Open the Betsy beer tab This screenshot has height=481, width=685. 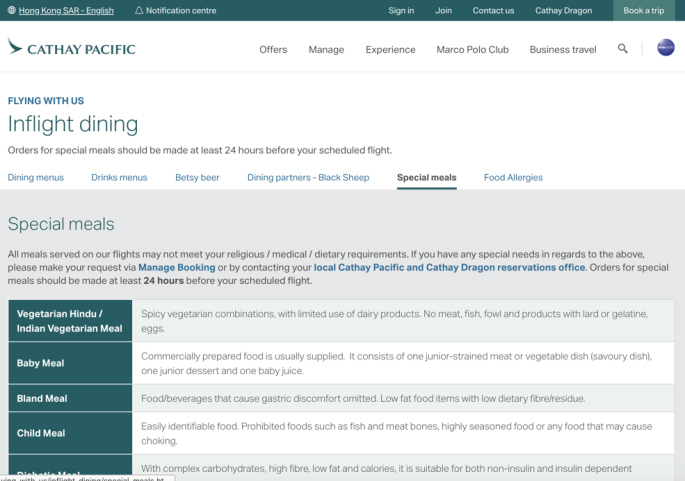(197, 177)
